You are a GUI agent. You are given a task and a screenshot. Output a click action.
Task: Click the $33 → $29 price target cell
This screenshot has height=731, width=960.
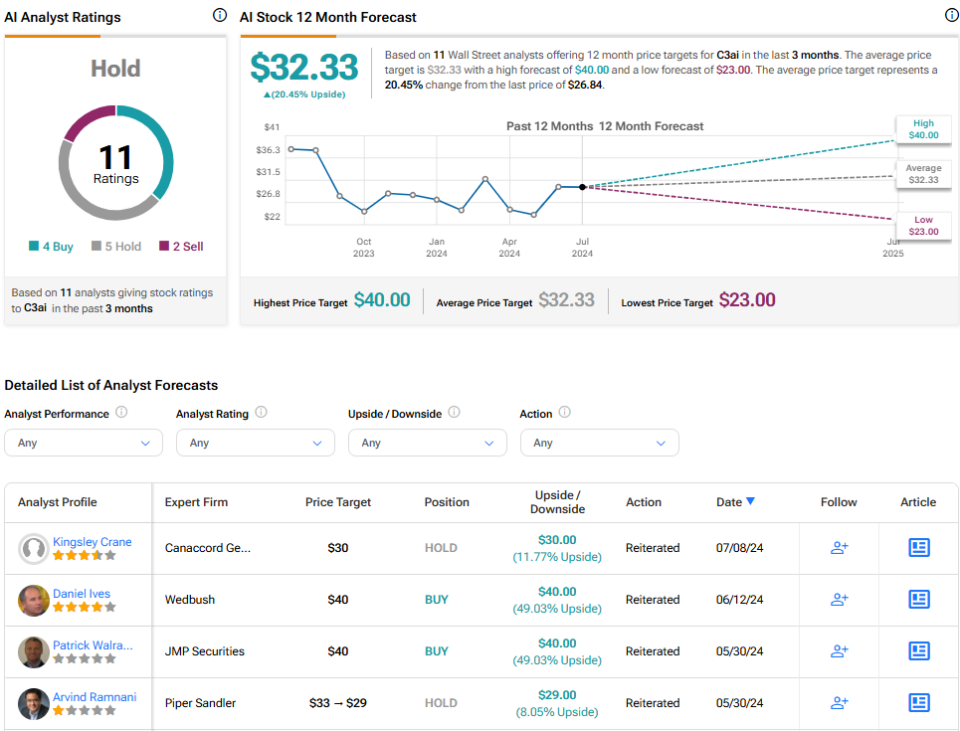338,703
